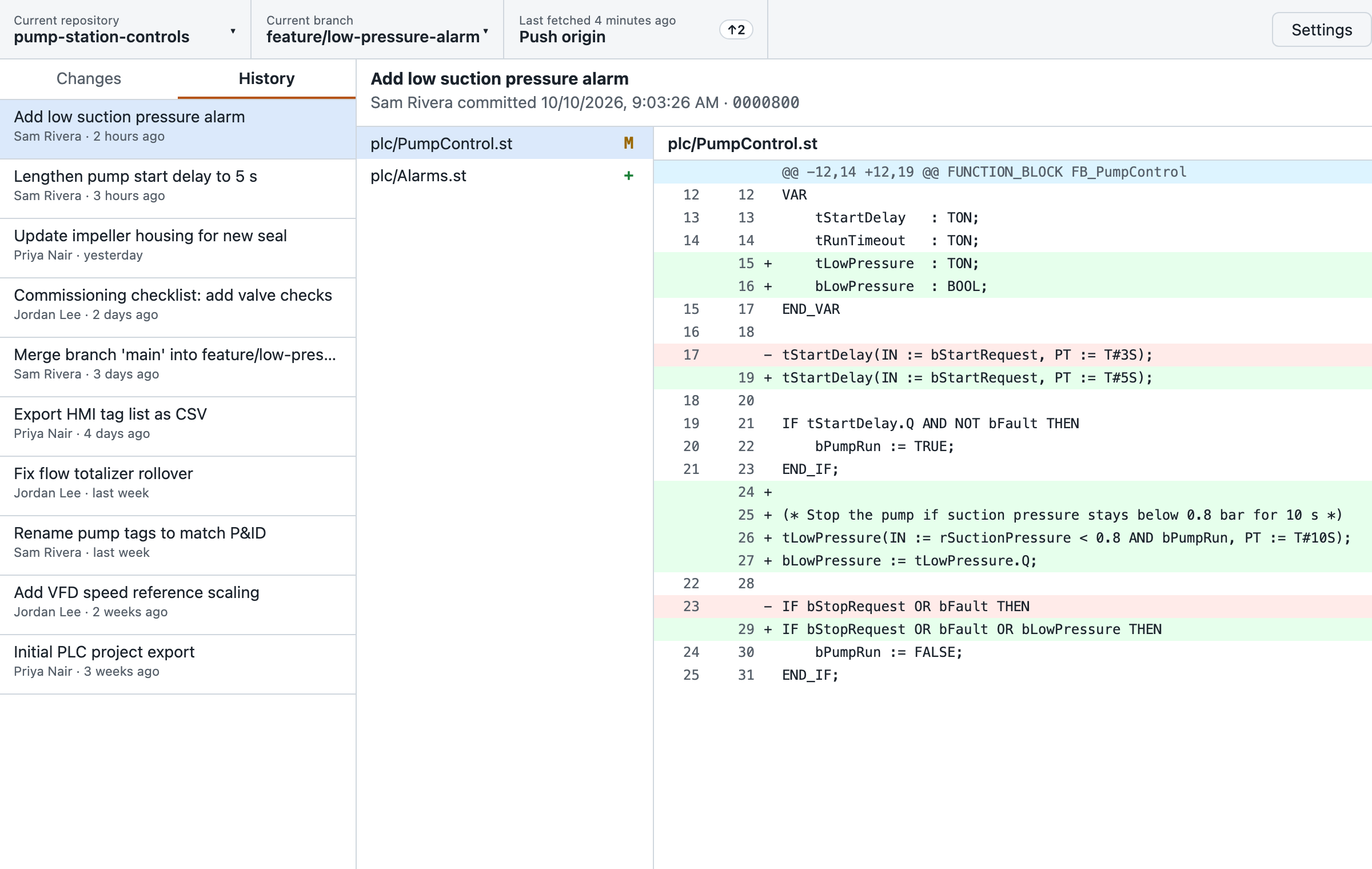Click added line declaring bLowPressure BOOL

coord(1012,286)
